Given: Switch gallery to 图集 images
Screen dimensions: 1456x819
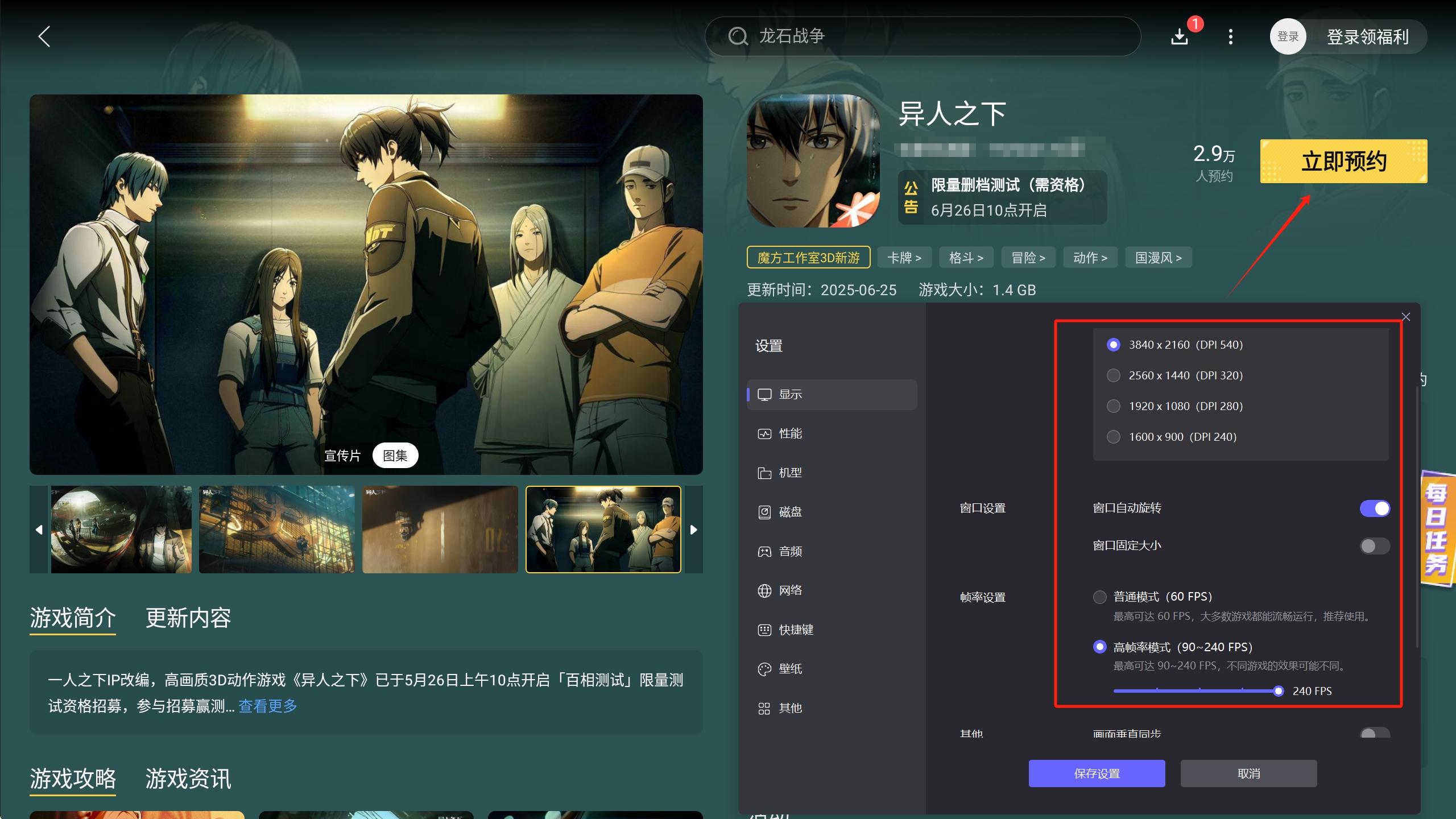Looking at the screenshot, I should click(x=395, y=456).
